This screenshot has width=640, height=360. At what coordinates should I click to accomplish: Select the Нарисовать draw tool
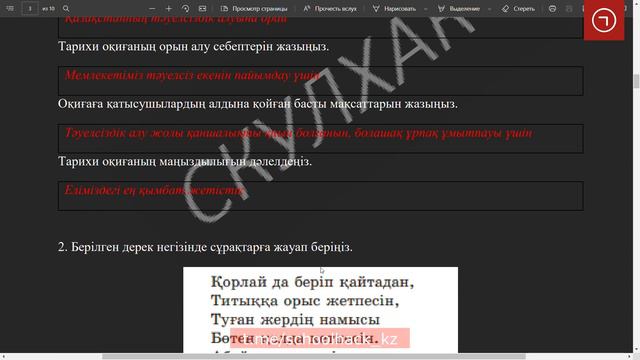coord(394,9)
